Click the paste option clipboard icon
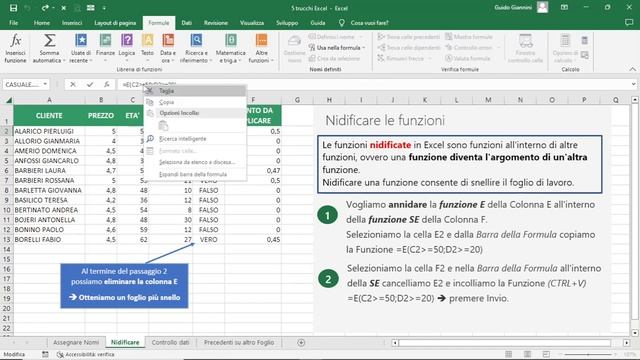640x360 pixels. pos(163,126)
